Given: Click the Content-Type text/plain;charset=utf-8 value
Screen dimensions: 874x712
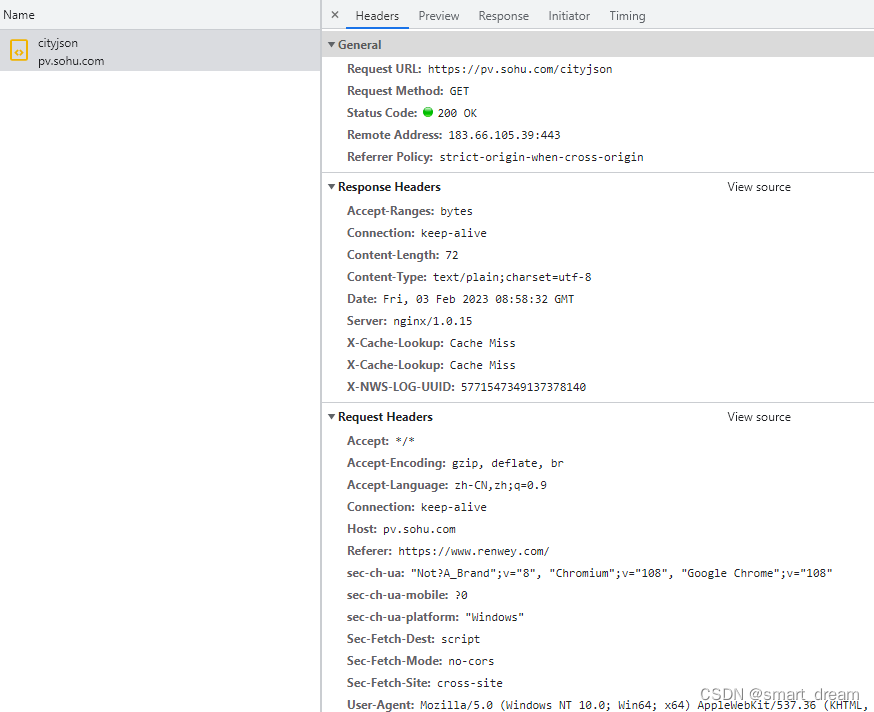Looking at the screenshot, I should tap(512, 277).
